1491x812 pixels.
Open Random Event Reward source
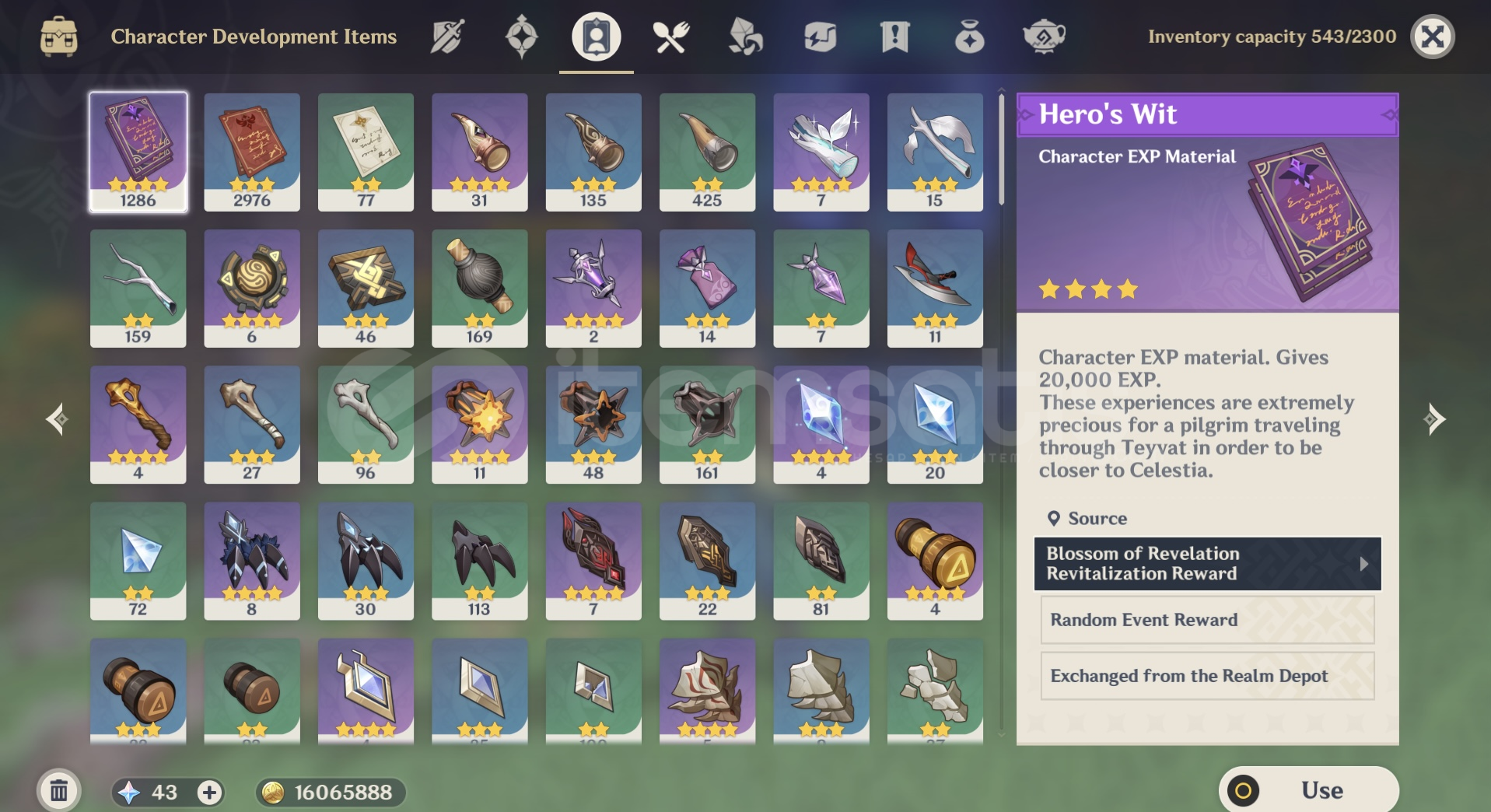point(1207,620)
